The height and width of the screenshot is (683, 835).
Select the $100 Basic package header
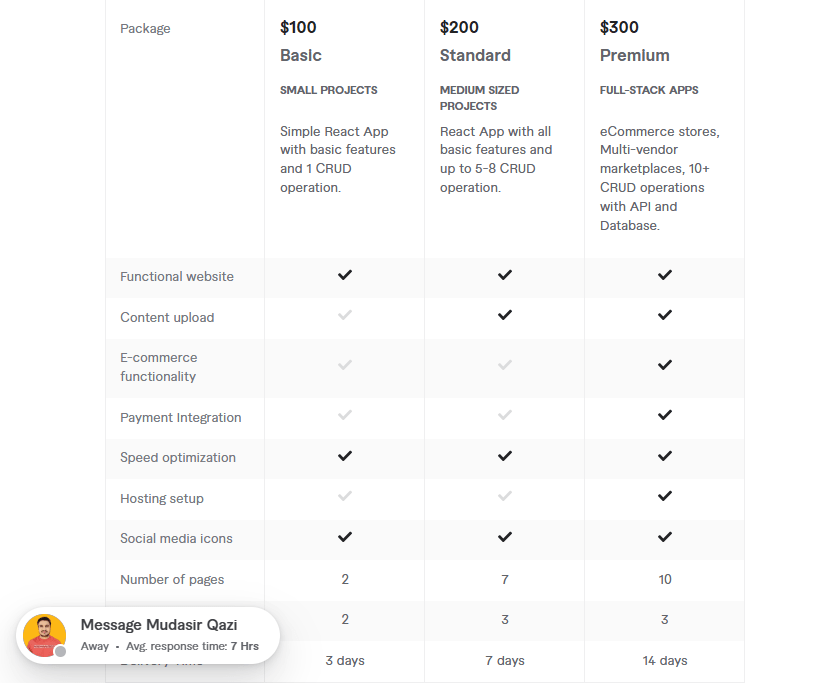(x=300, y=41)
